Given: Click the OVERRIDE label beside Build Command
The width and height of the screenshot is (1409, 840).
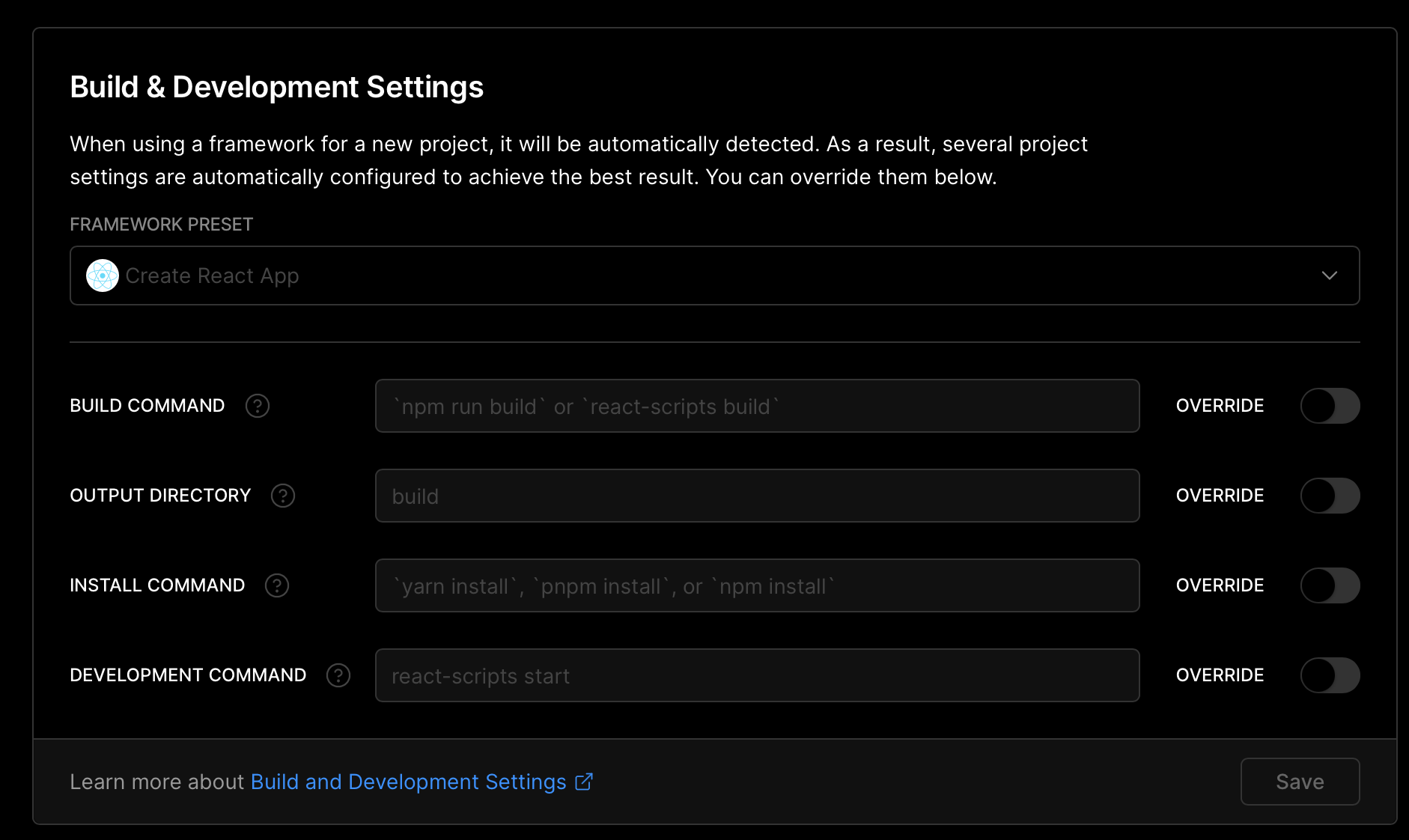Looking at the screenshot, I should point(1220,406).
